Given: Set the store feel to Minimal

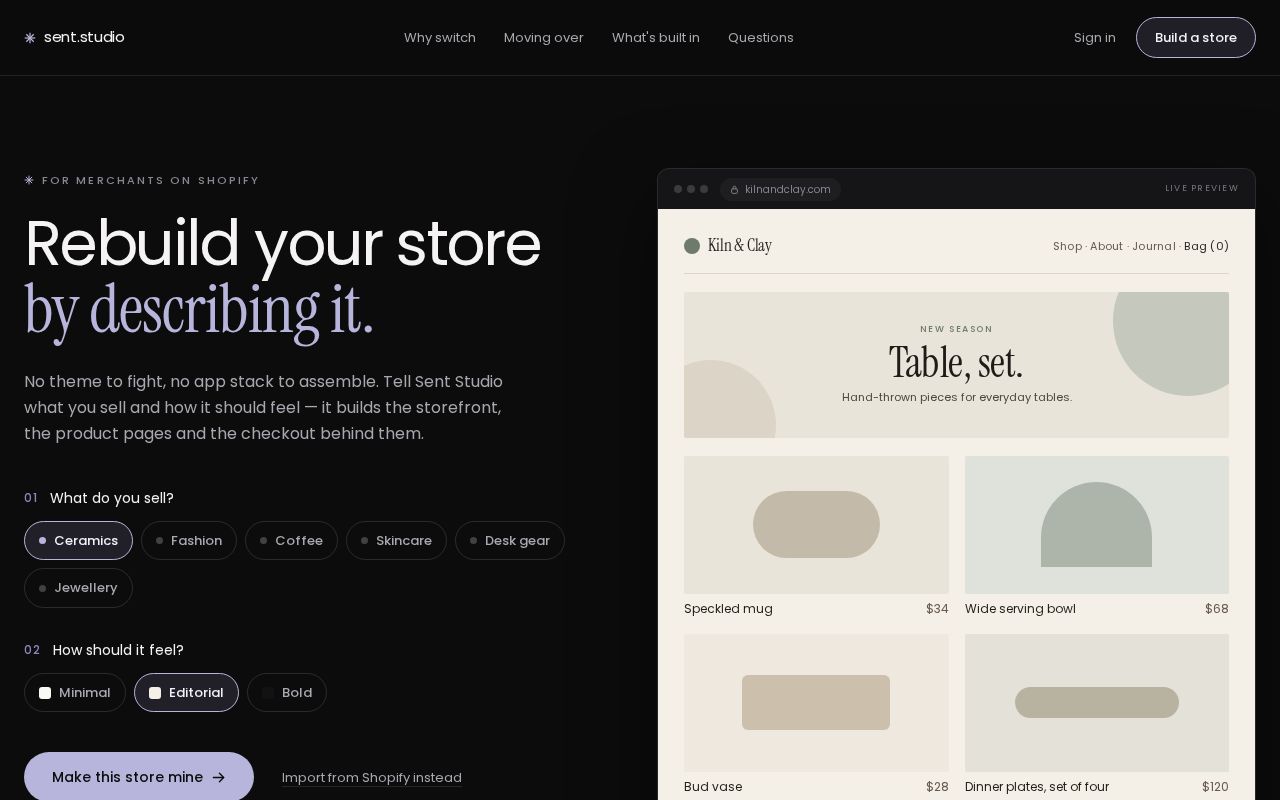Looking at the screenshot, I should tap(75, 693).
